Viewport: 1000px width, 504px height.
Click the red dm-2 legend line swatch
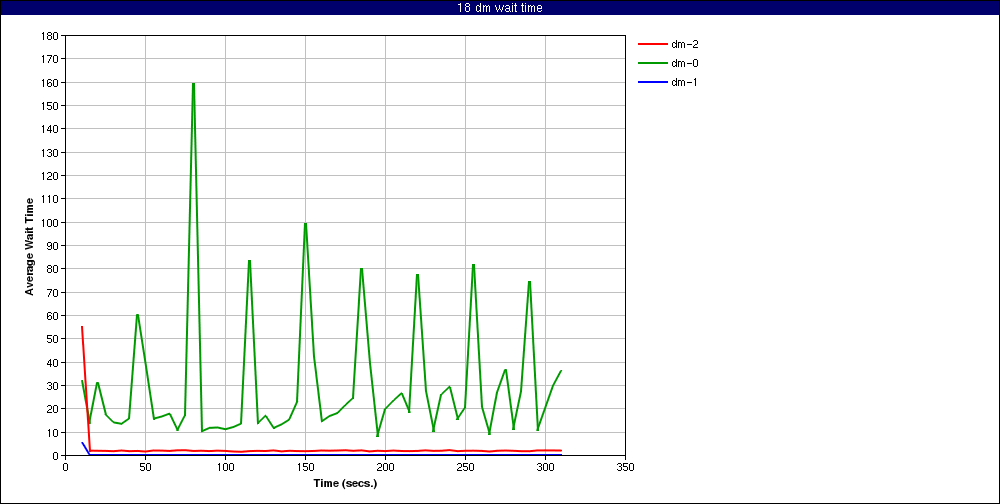coord(651,44)
